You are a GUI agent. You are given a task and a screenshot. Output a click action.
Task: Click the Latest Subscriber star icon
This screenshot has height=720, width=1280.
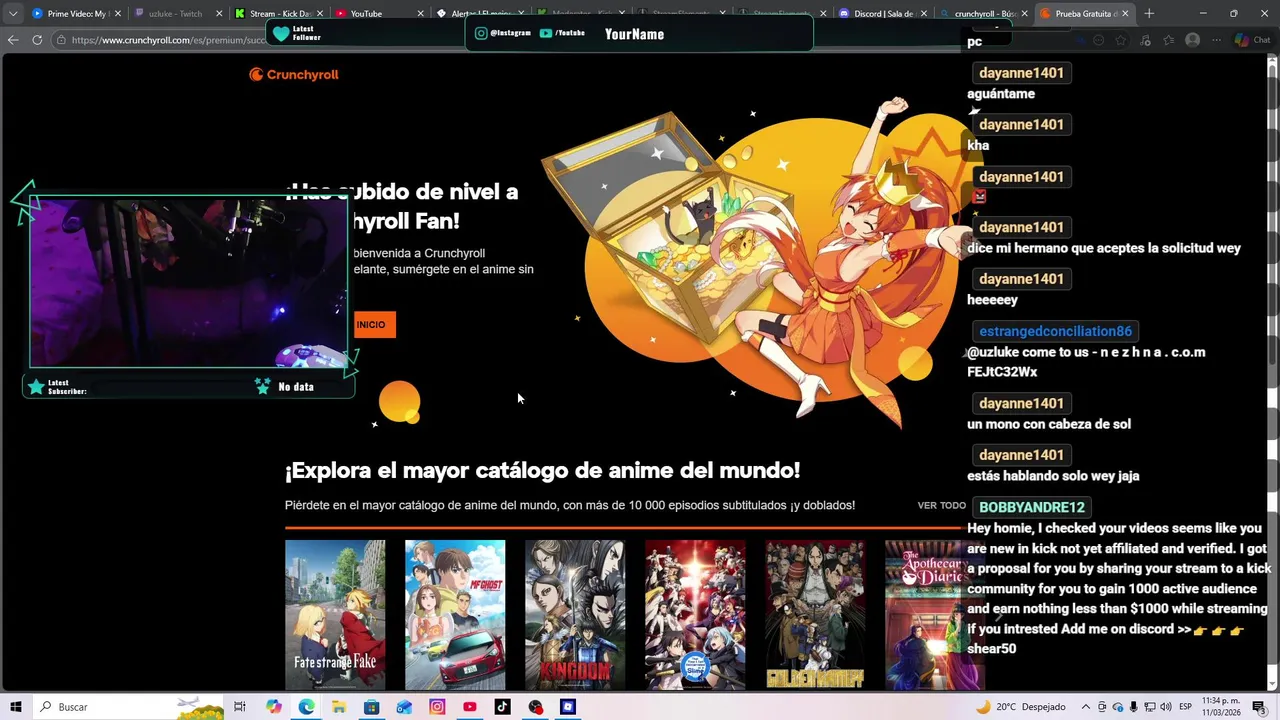click(x=36, y=387)
